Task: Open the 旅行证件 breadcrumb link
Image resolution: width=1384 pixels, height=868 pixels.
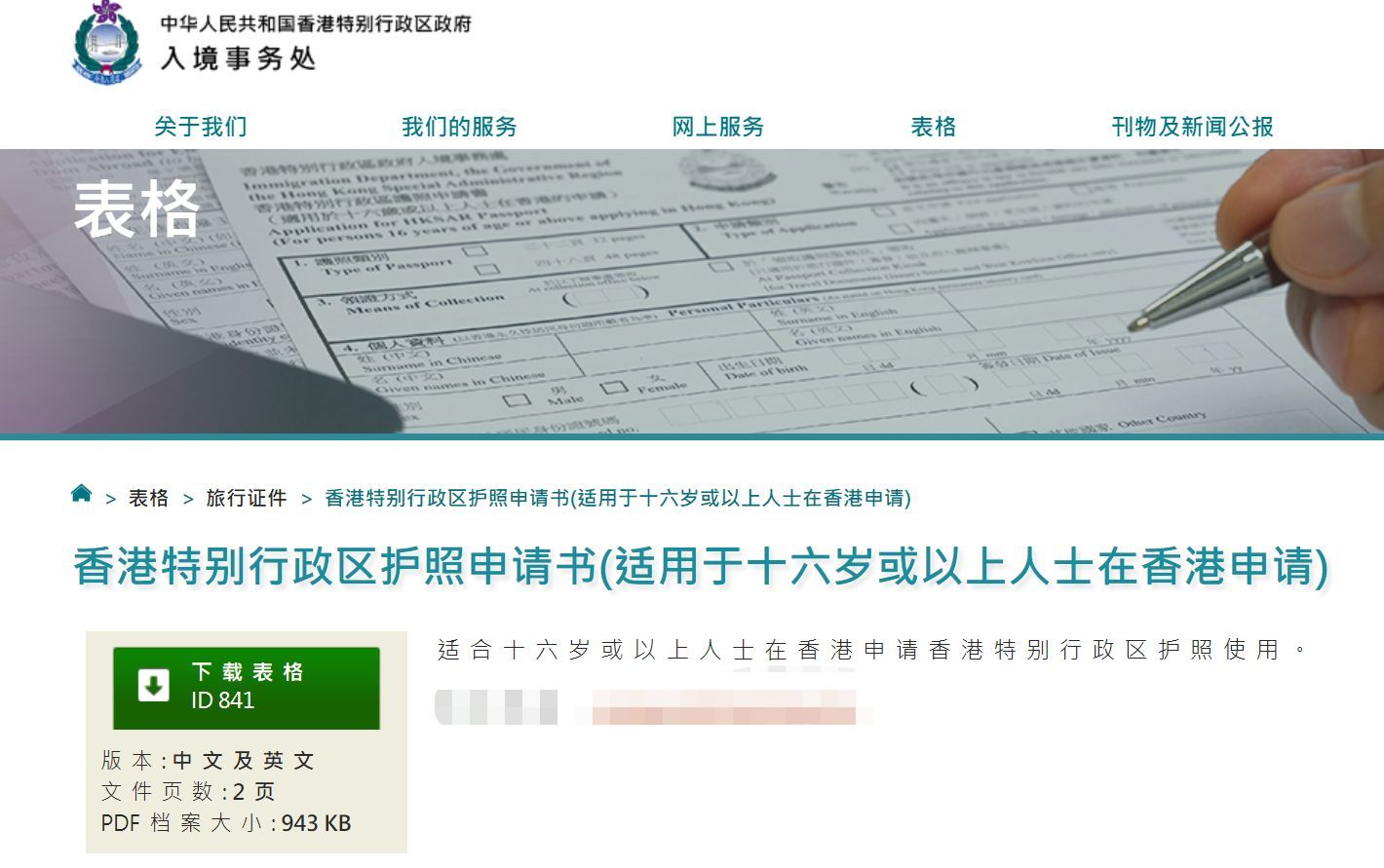Action: coord(246,498)
